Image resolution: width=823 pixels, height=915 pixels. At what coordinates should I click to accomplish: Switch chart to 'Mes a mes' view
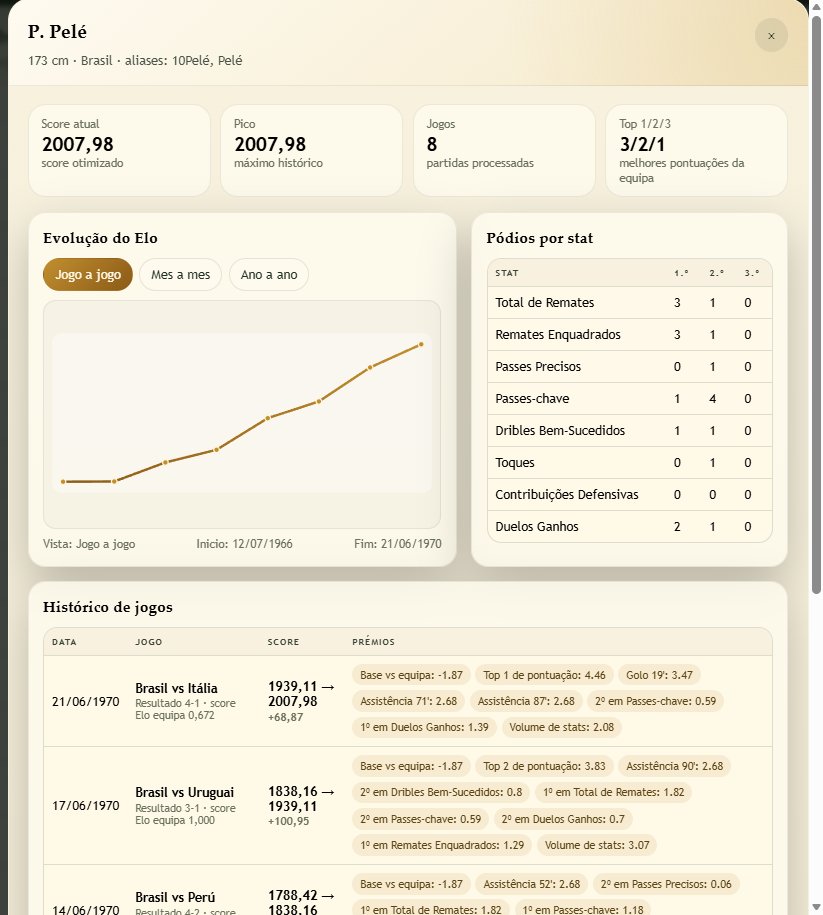coord(180,274)
